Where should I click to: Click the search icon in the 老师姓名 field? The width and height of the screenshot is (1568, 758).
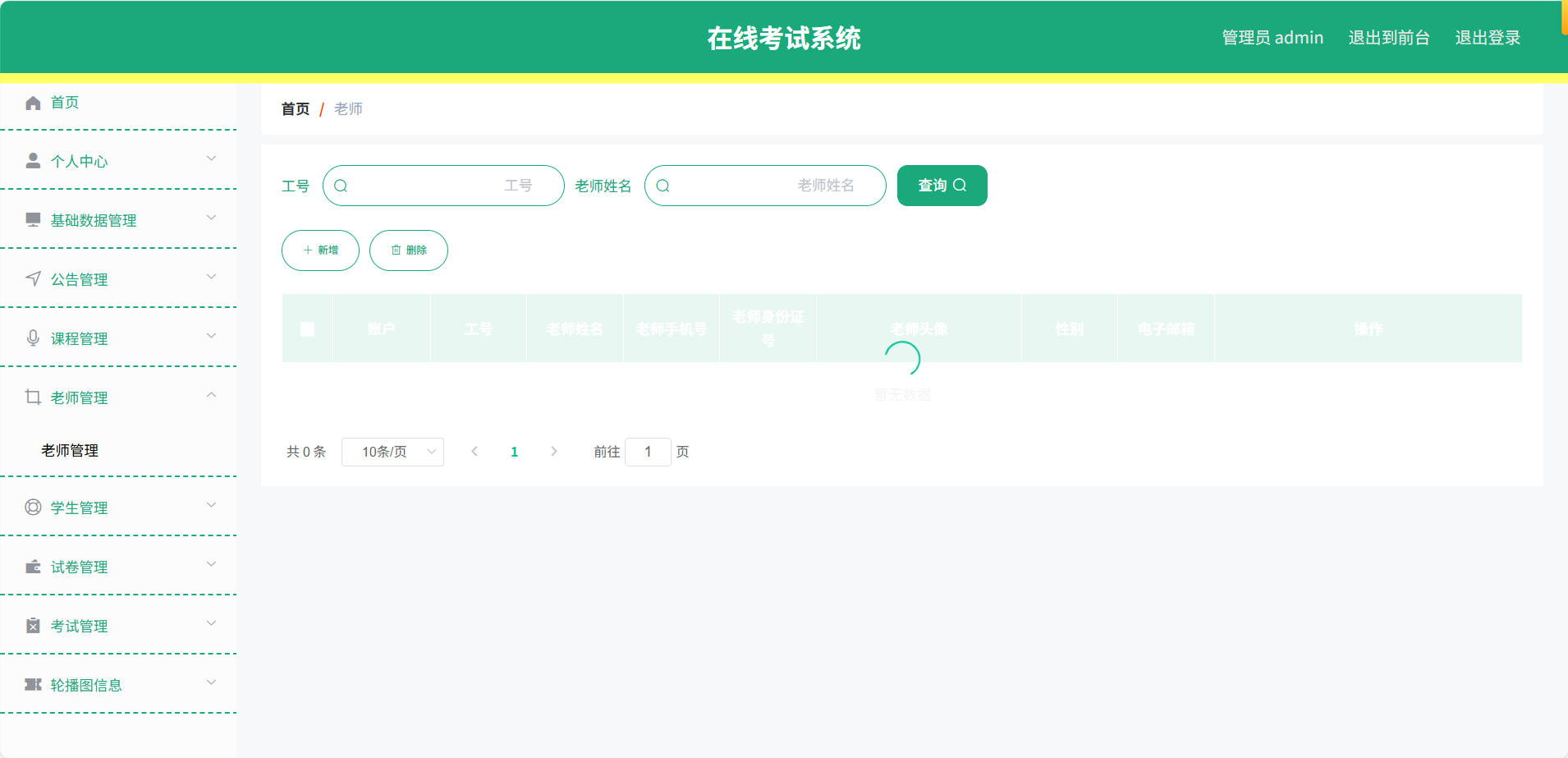coord(663,186)
